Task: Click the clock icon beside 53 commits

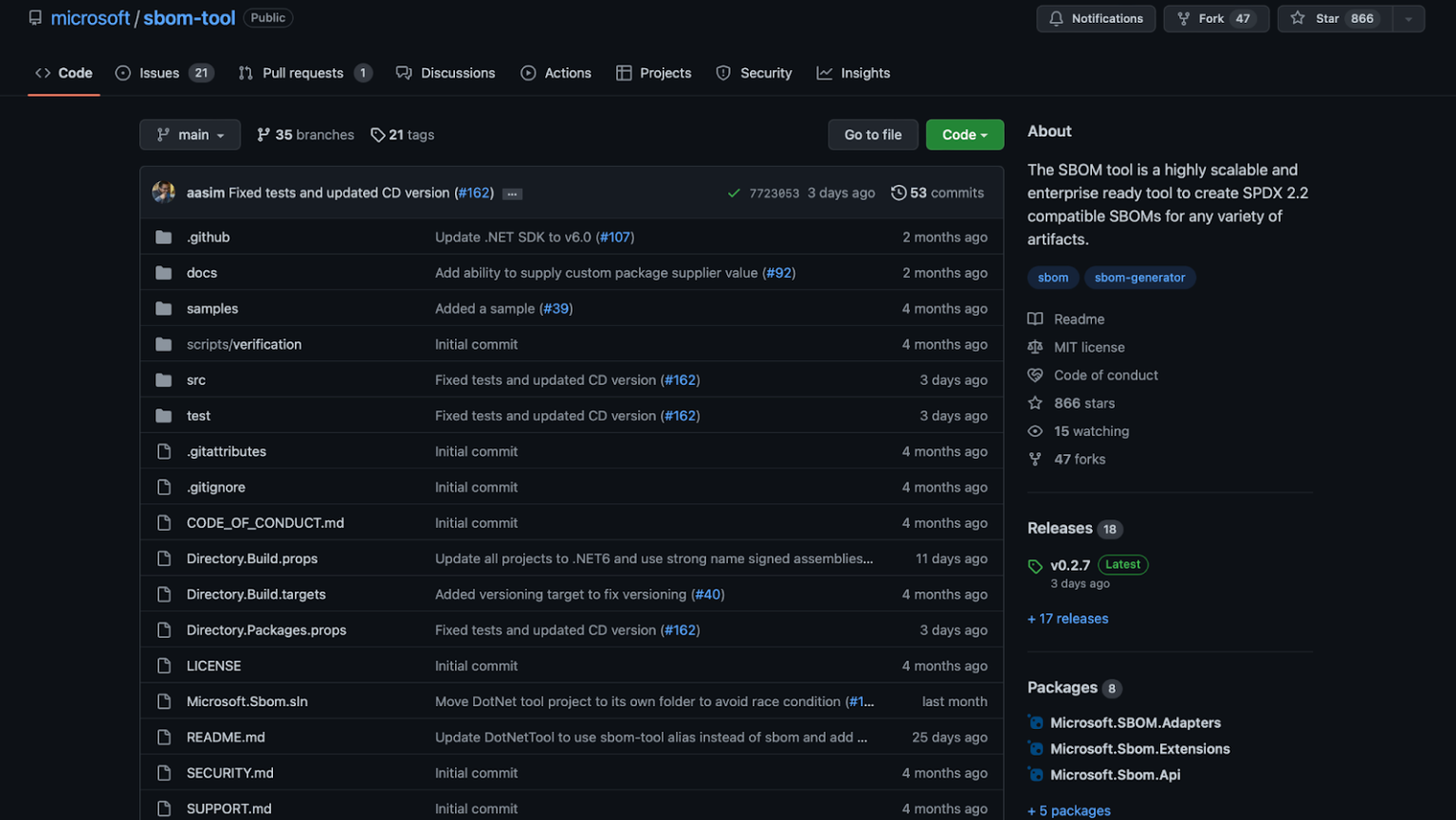Action: [899, 192]
